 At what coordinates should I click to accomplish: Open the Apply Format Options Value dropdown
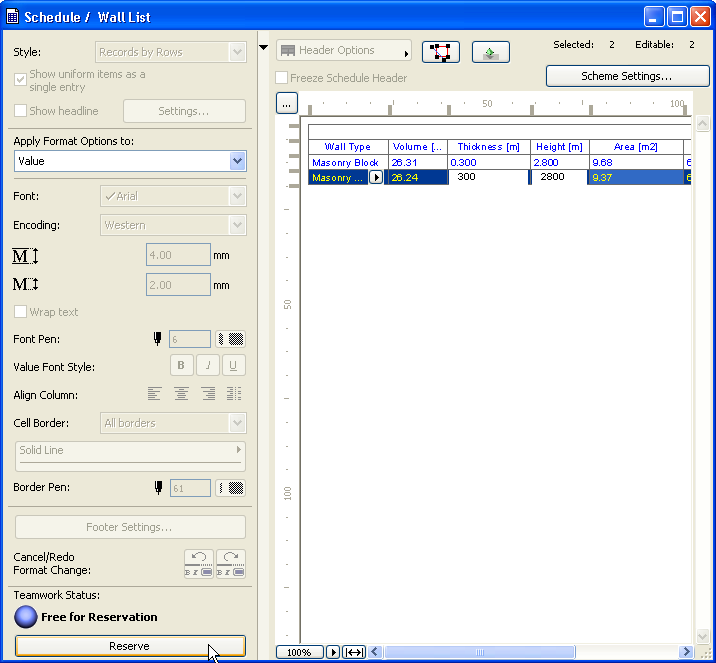click(237, 161)
